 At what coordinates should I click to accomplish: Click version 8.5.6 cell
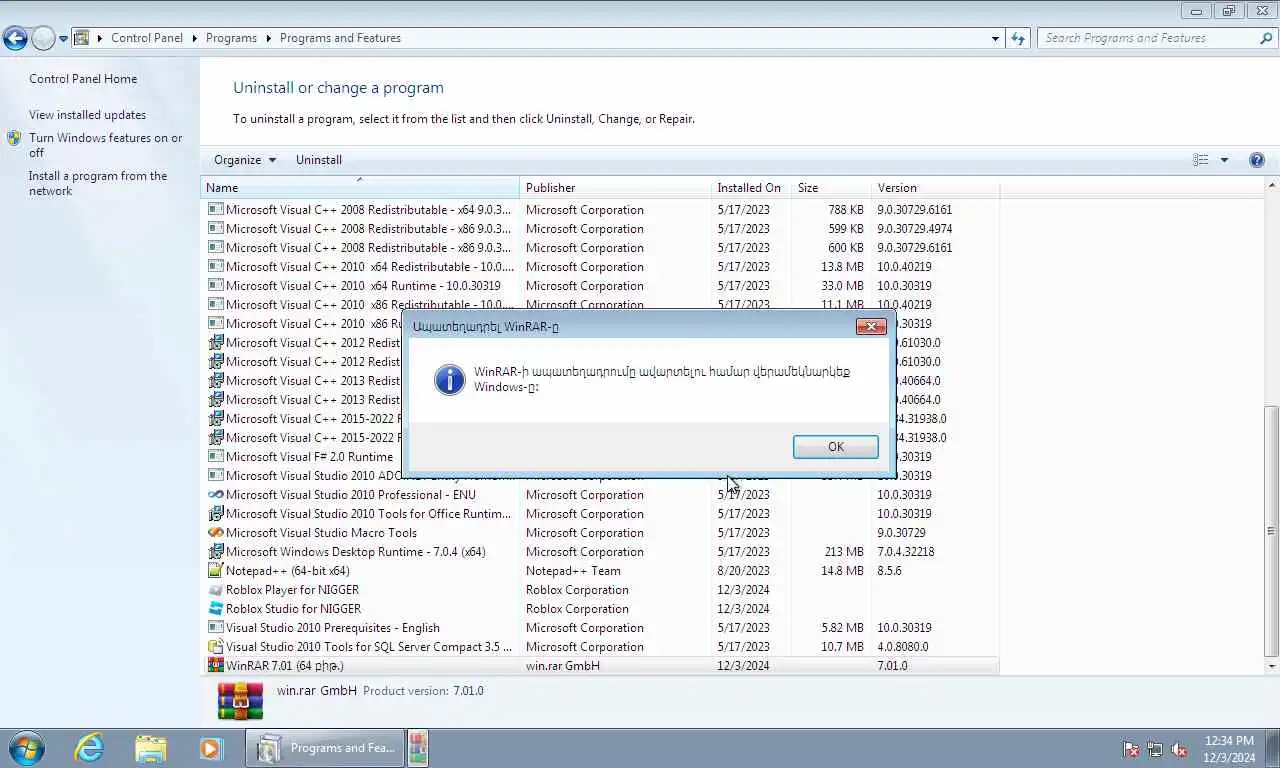(x=889, y=571)
